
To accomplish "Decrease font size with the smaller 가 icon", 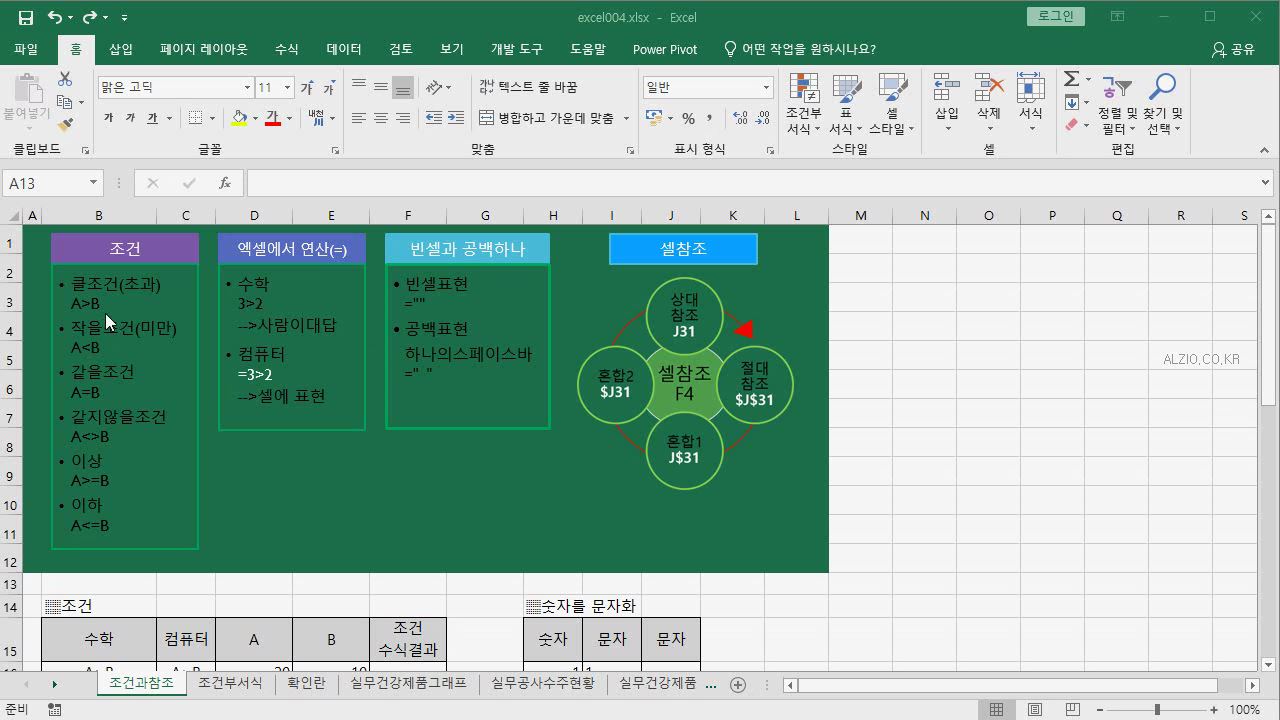I will click(x=329, y=88).
